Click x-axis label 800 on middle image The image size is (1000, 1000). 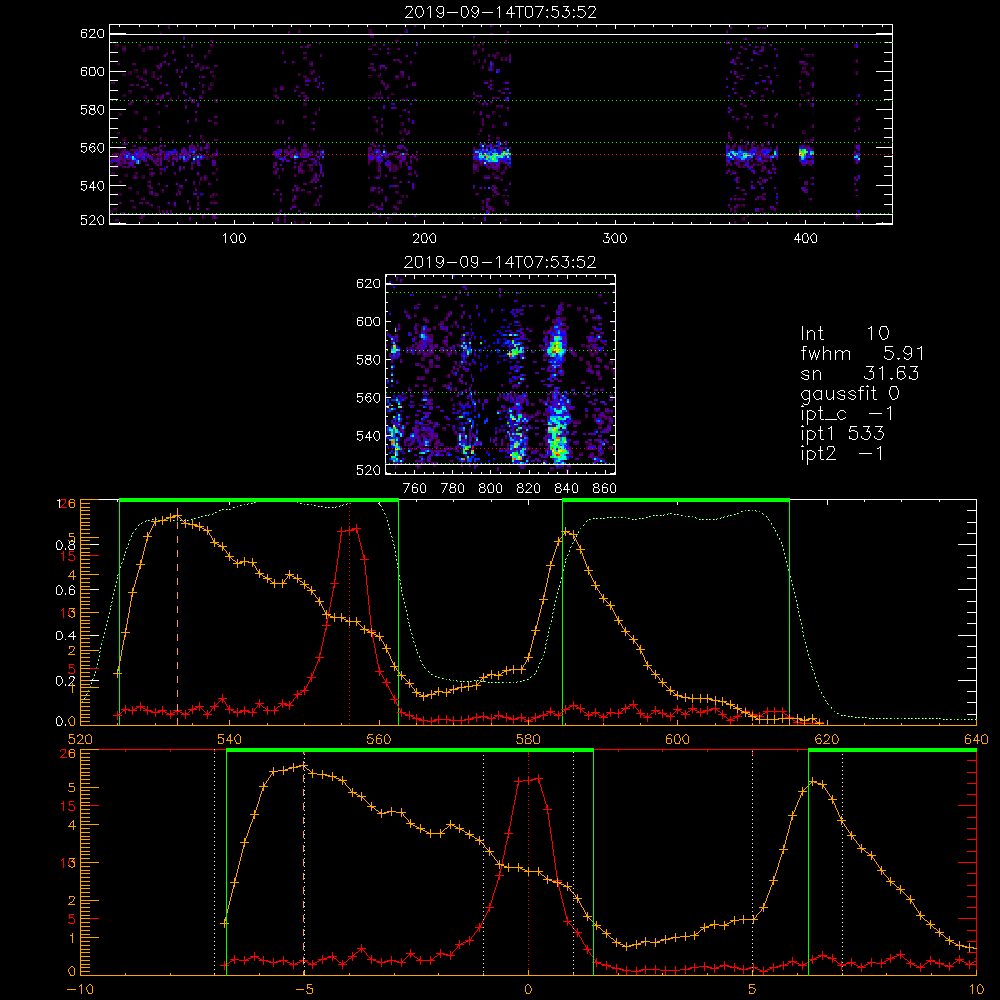coord(490,489)
